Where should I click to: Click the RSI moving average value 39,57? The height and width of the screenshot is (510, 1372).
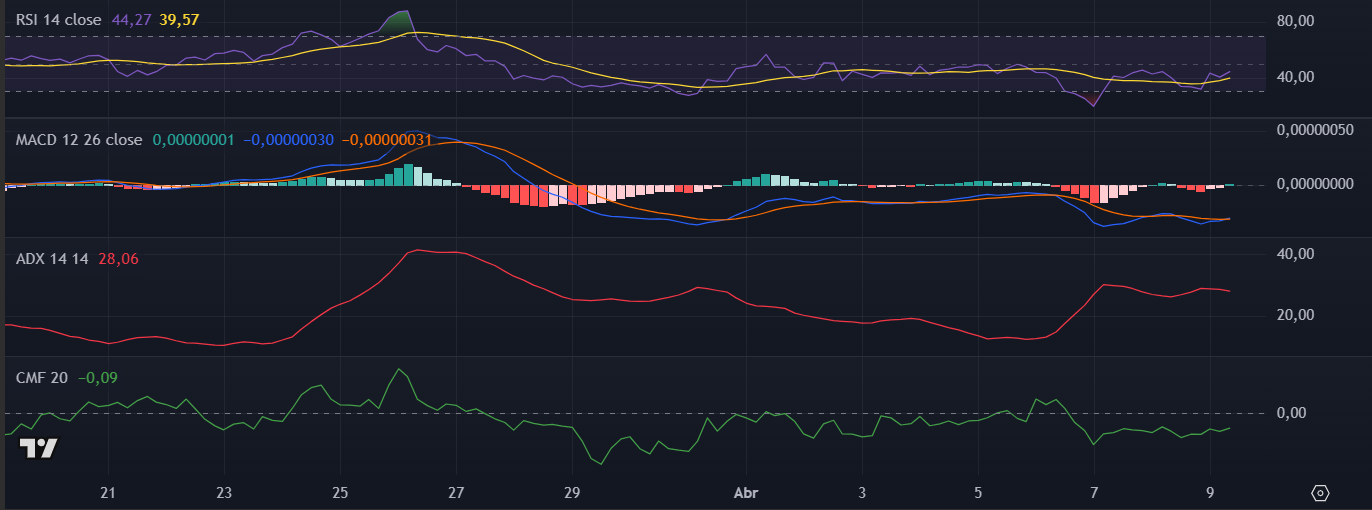pos(181,18)
